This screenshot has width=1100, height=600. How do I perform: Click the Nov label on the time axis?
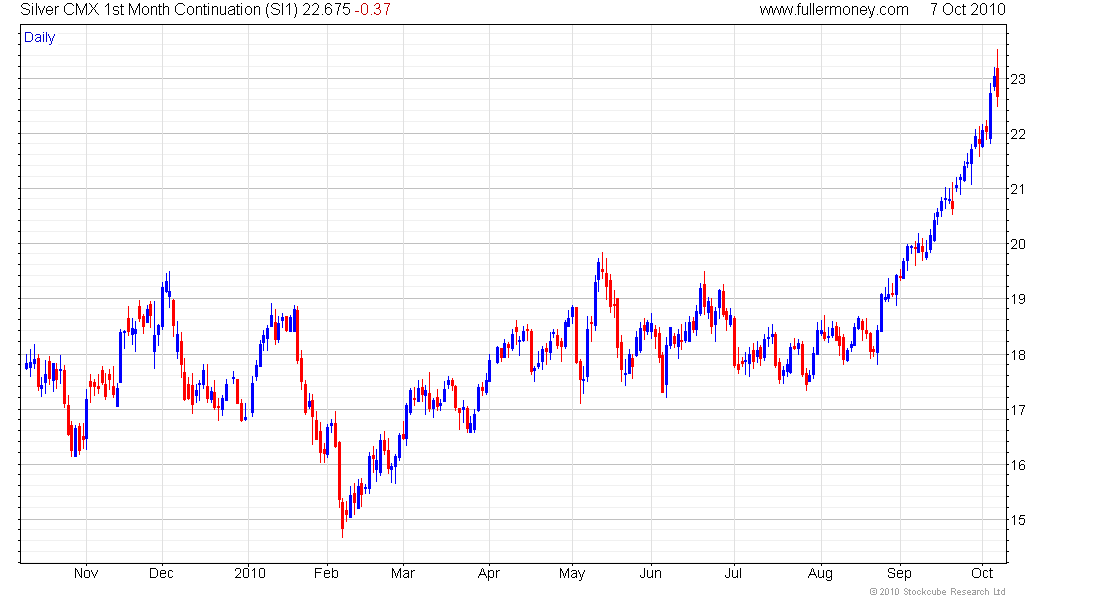click(86, 573)
